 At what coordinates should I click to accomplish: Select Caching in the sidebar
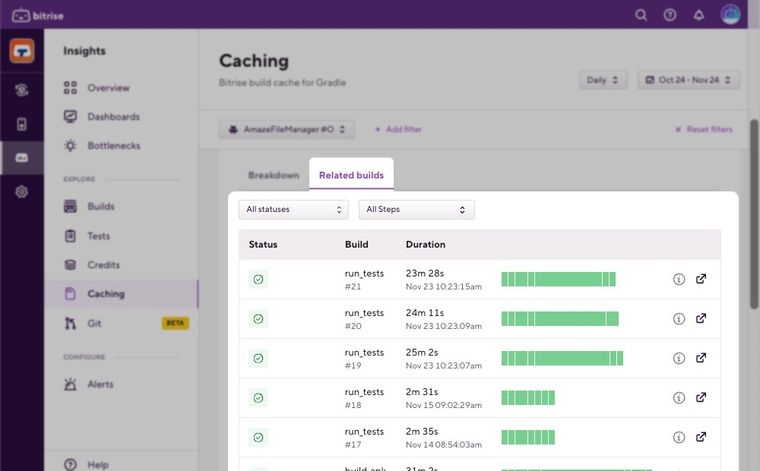pos(121,294)
